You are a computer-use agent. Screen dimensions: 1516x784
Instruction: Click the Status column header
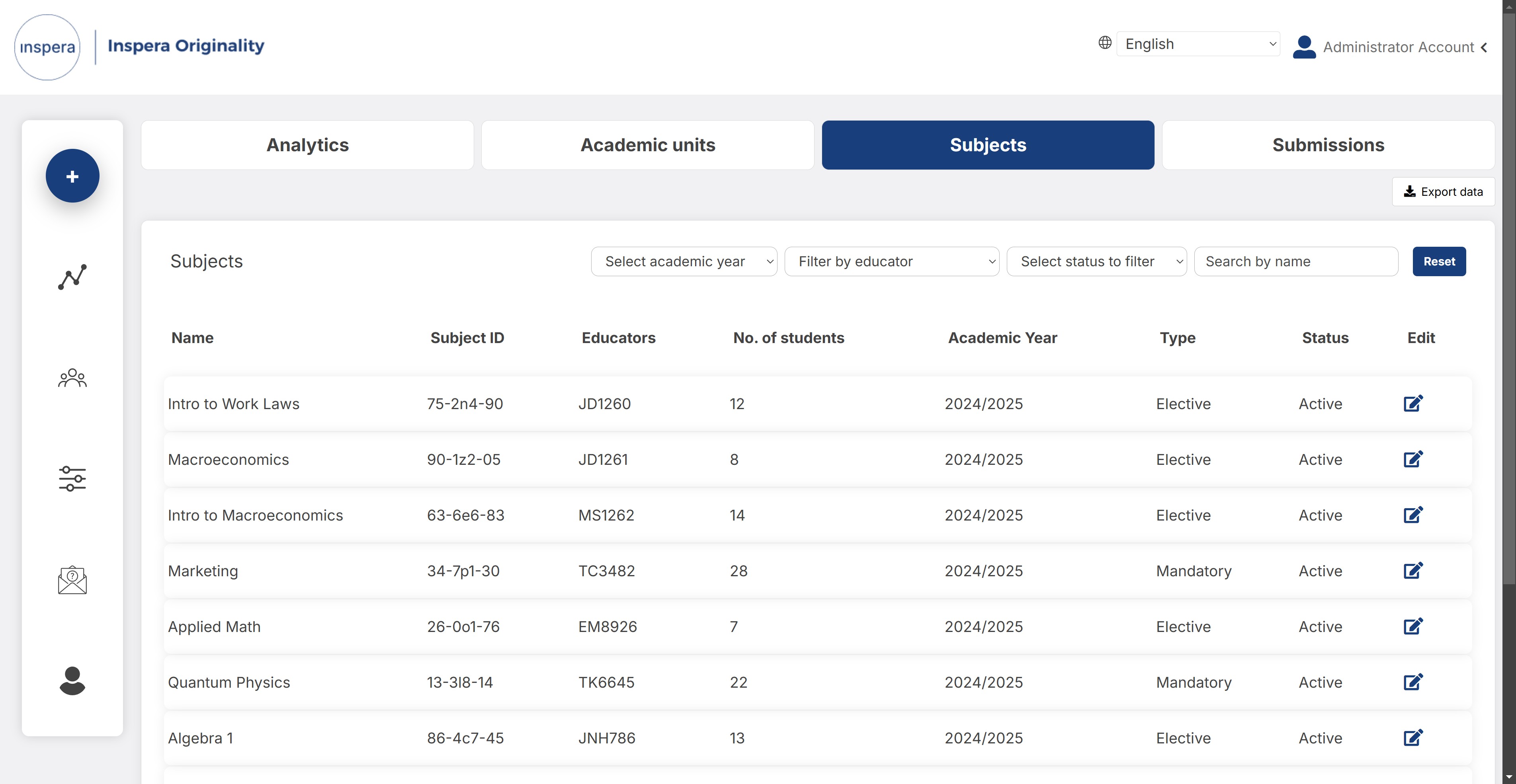pos(1325,337)
